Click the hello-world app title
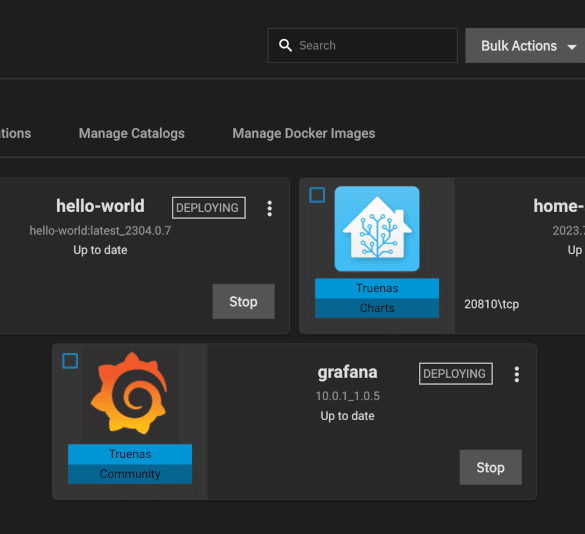 point(100,206)
